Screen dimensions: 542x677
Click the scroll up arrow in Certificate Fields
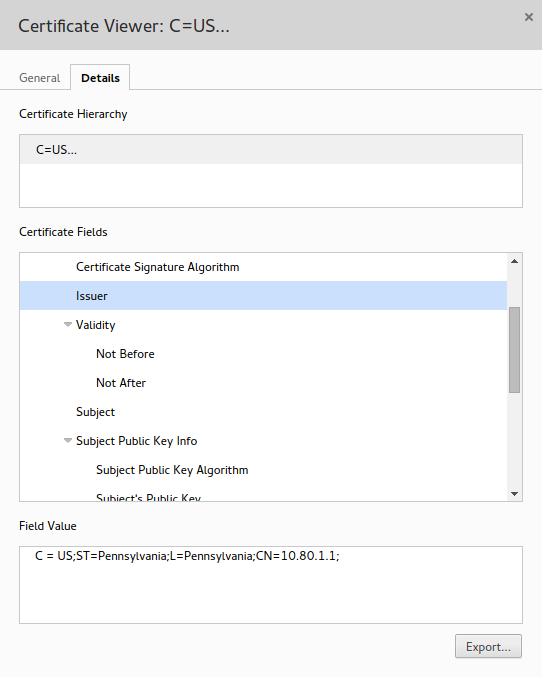514,261
